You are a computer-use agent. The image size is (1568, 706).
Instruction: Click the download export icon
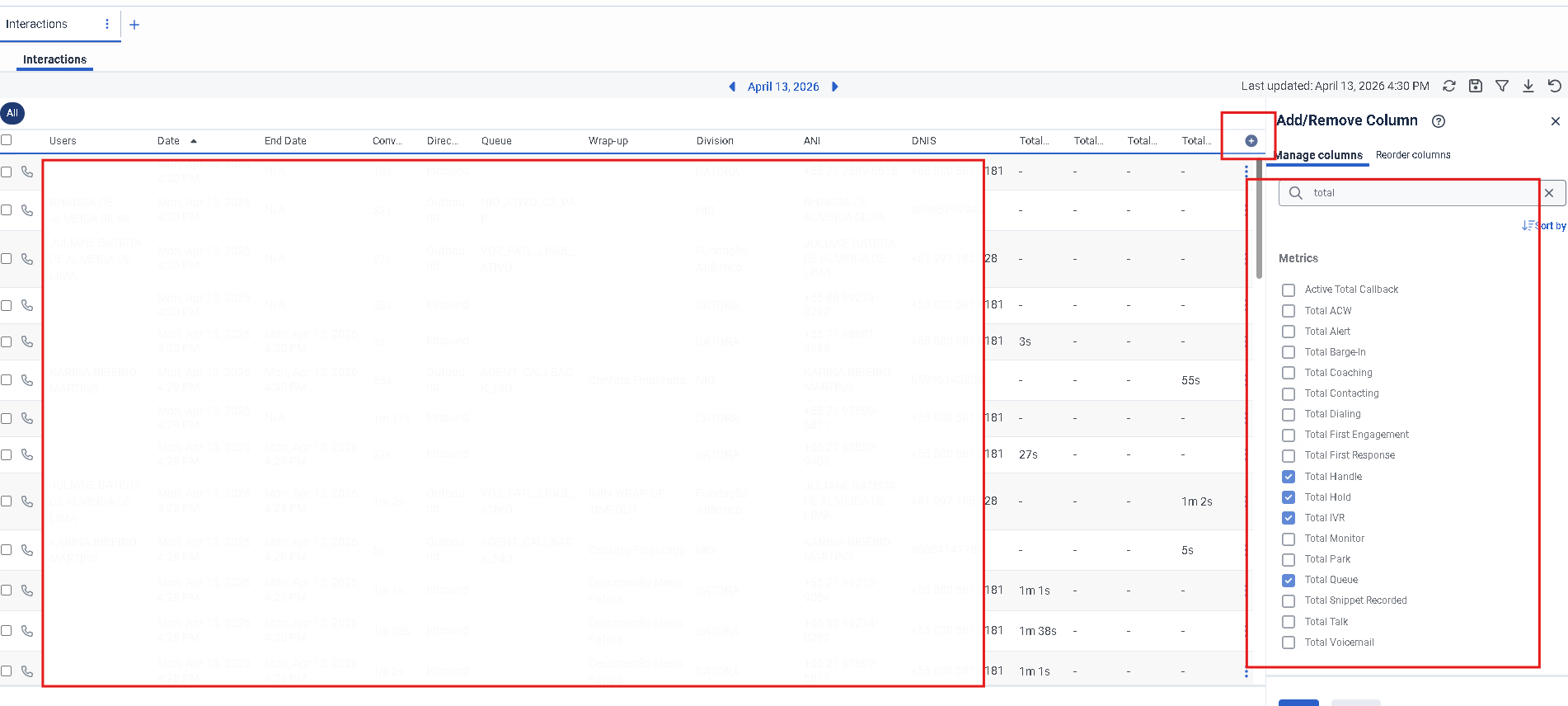click(1528, 86)
